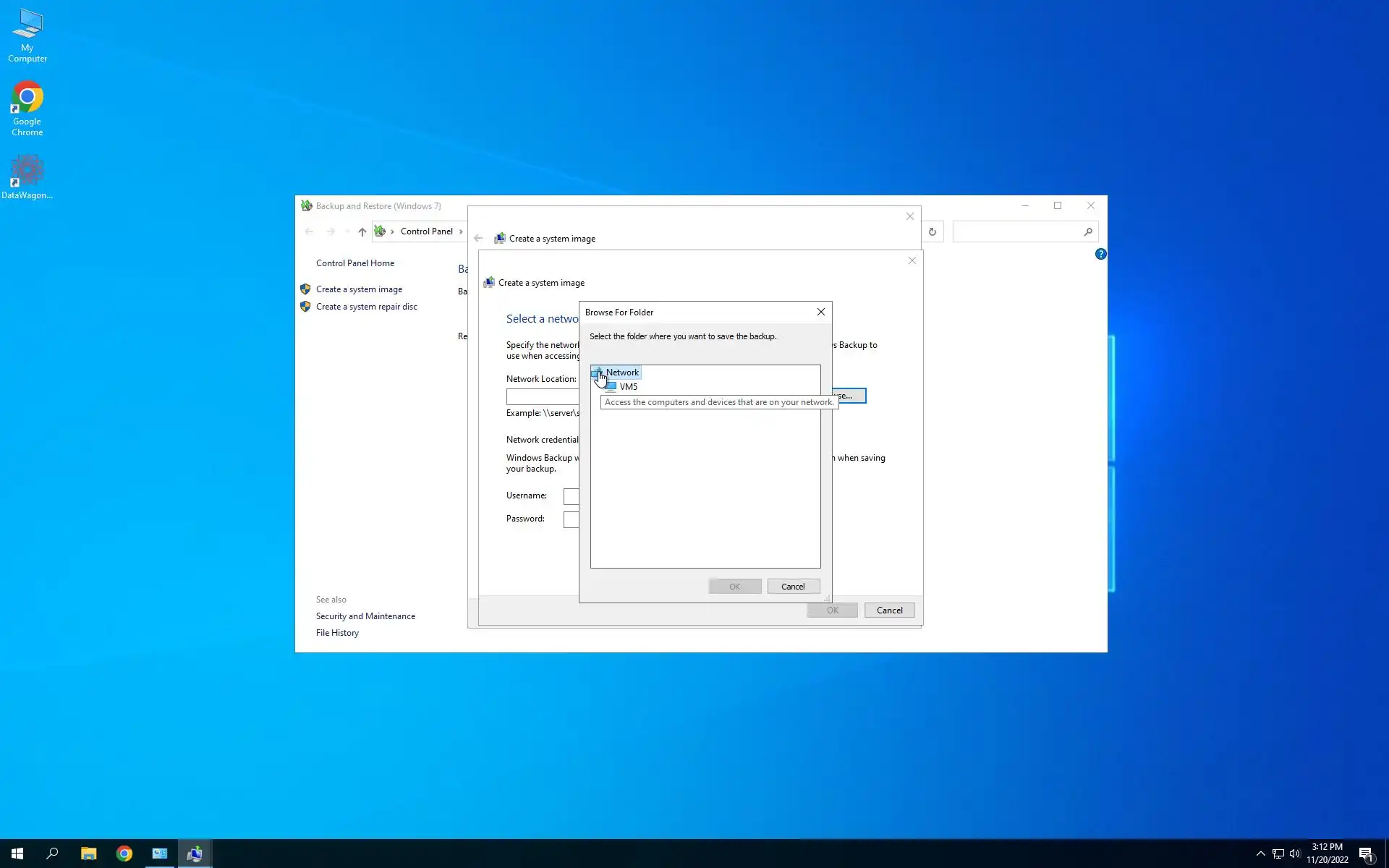Click the up arrow navigation icon

coord(362,231)
